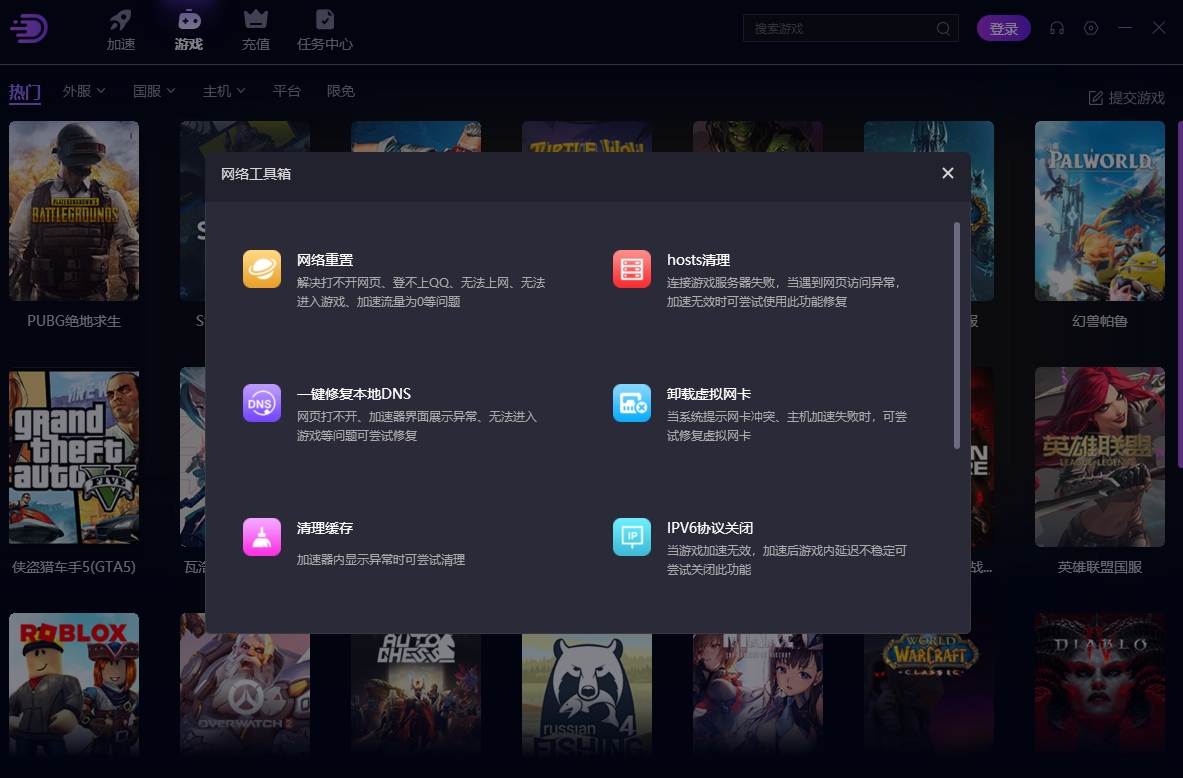
Task: Click the 清理缓存 broom icon
Action: coord(262,537)
